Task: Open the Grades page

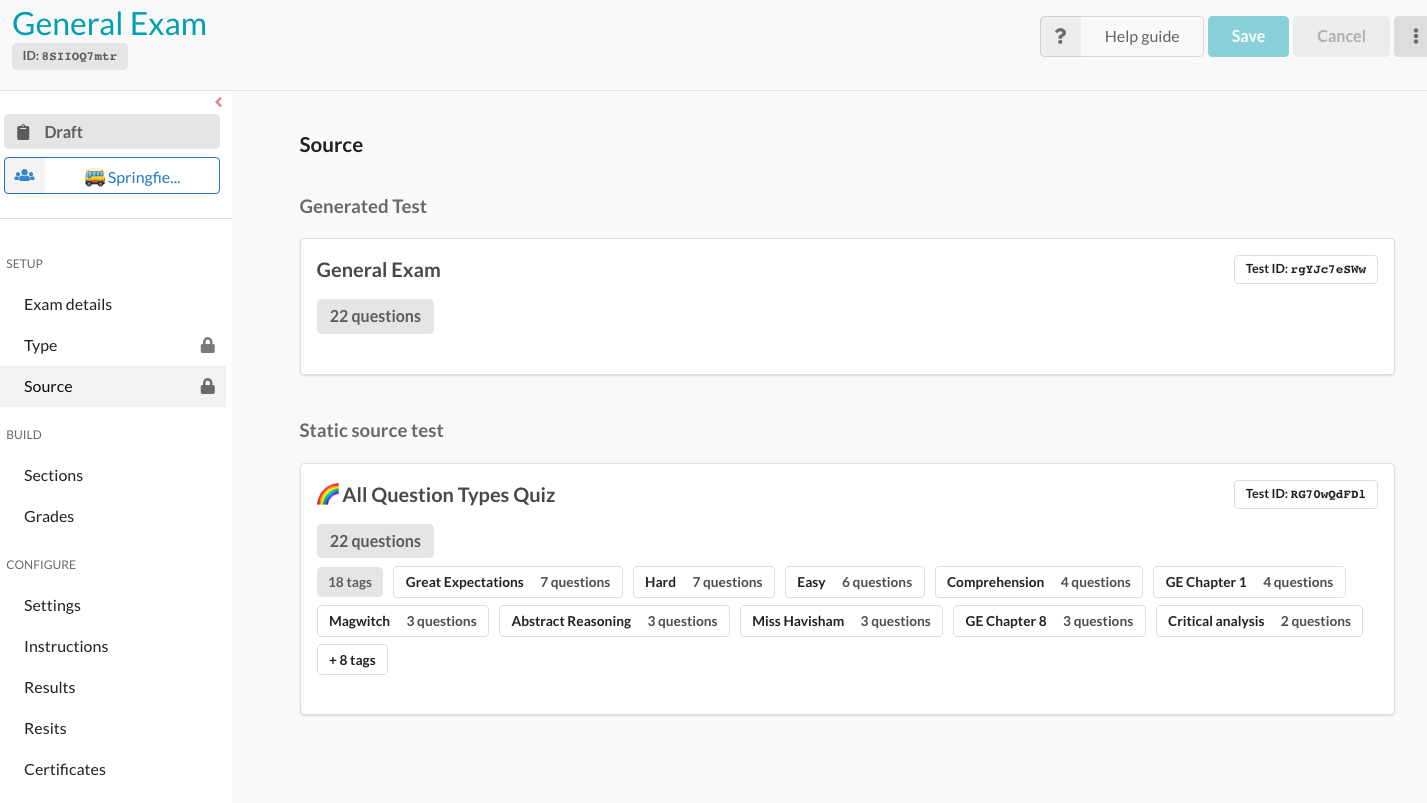Action: click(49, 517)
